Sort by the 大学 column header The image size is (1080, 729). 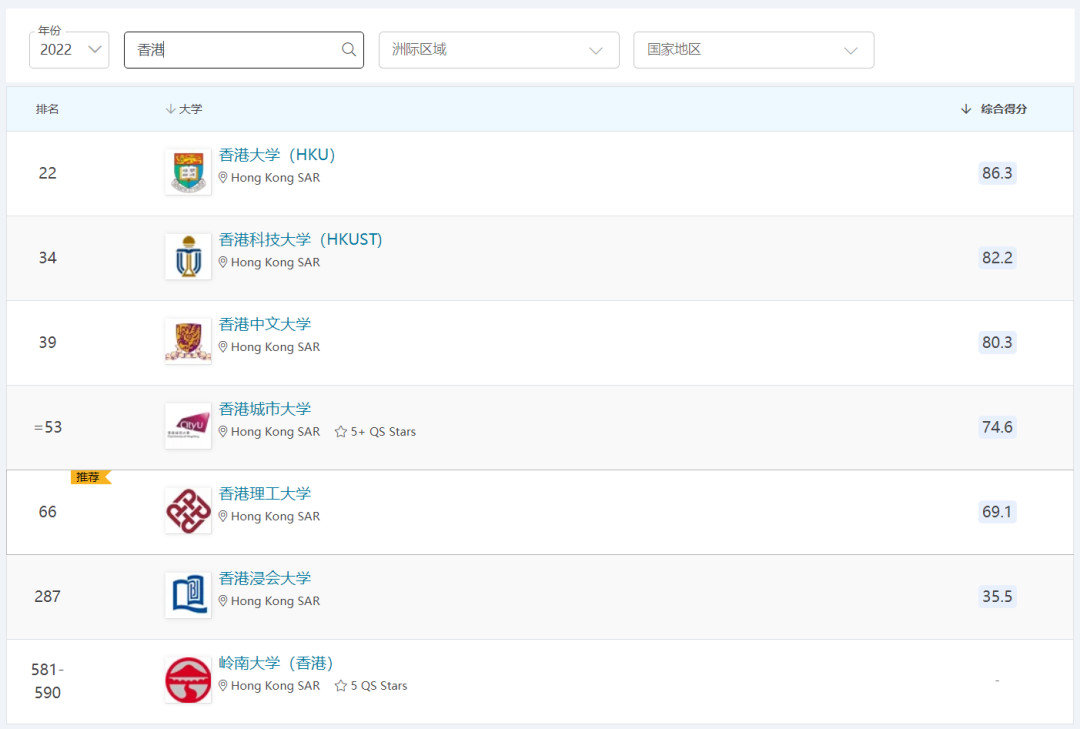point(190,109)
